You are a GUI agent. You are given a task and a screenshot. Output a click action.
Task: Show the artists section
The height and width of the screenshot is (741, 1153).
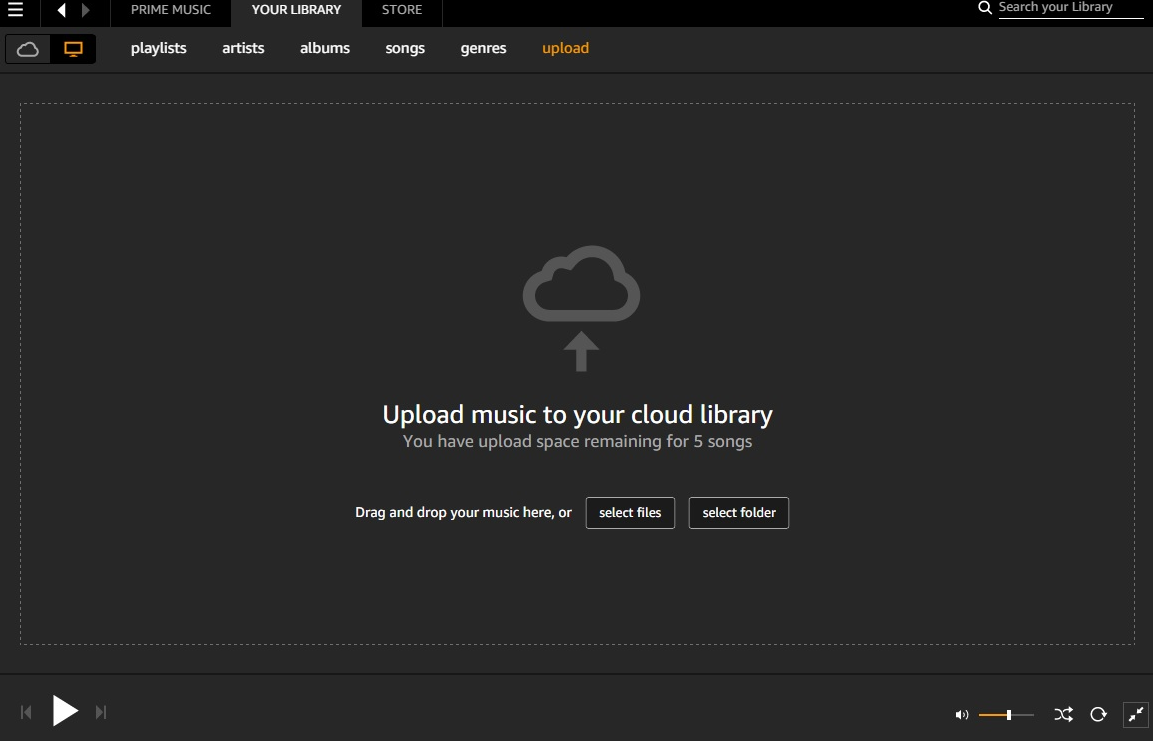click(x=243, y=49)
